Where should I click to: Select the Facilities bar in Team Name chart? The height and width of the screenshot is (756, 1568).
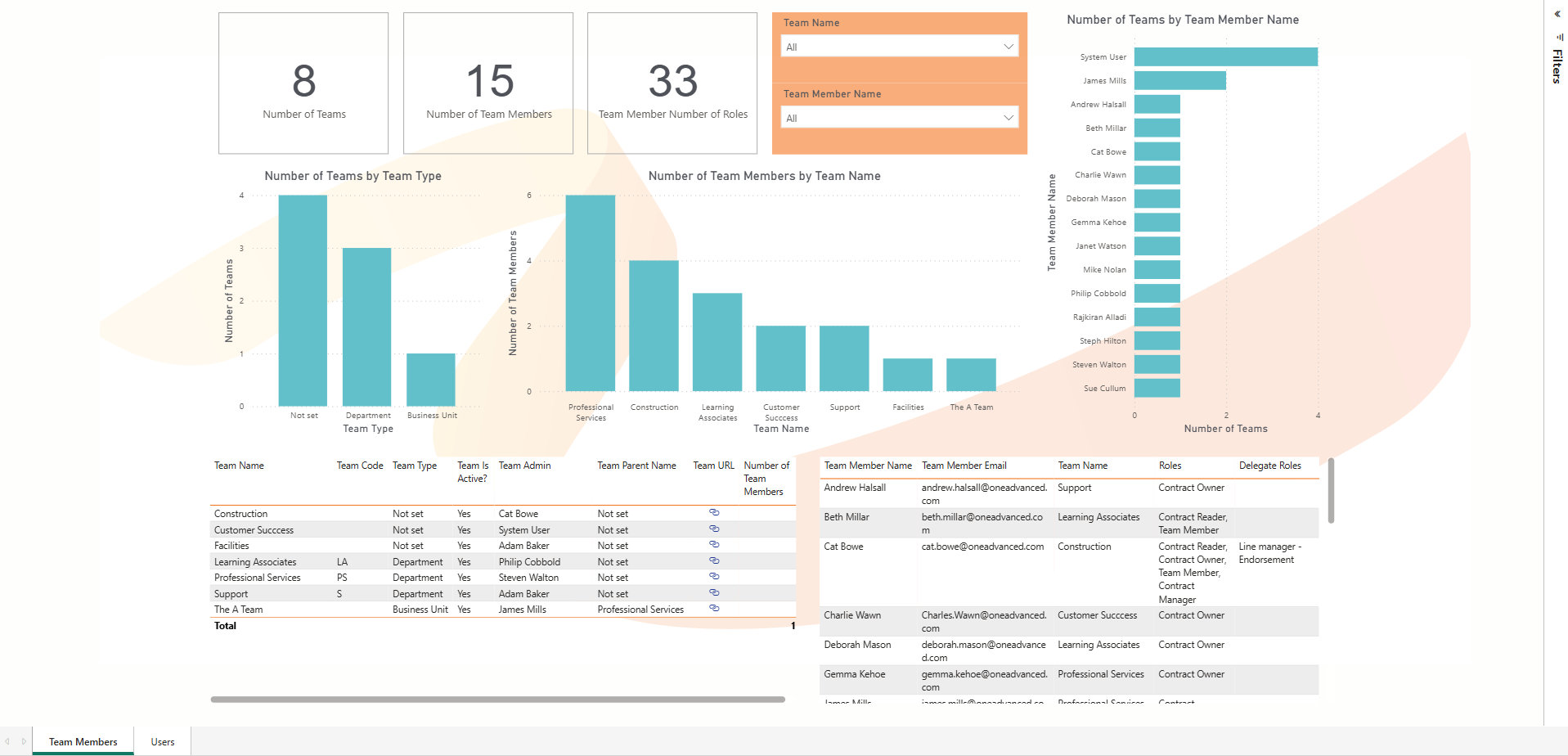coord(908,375)
